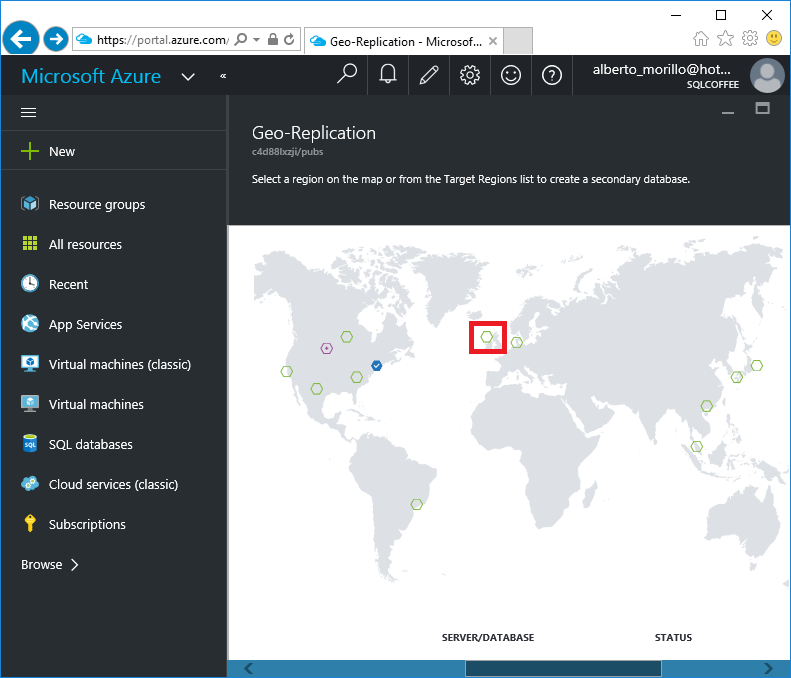Select the Geo-Replication browser tab
This screenshot has height=678, width=791.
pyautogui.click(x=405, y=41)
